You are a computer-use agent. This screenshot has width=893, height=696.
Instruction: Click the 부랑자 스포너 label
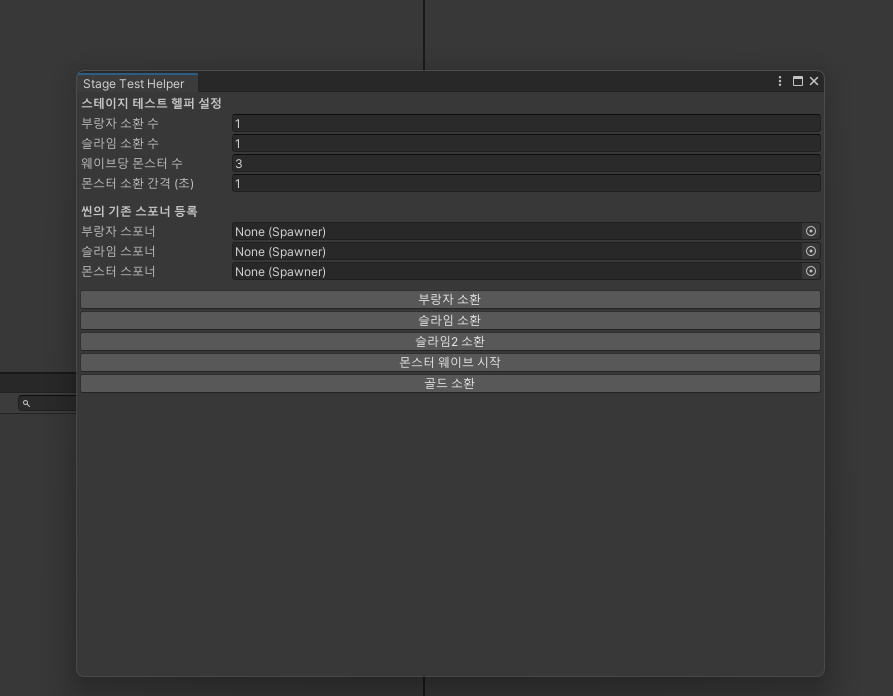tap(118, 231)
